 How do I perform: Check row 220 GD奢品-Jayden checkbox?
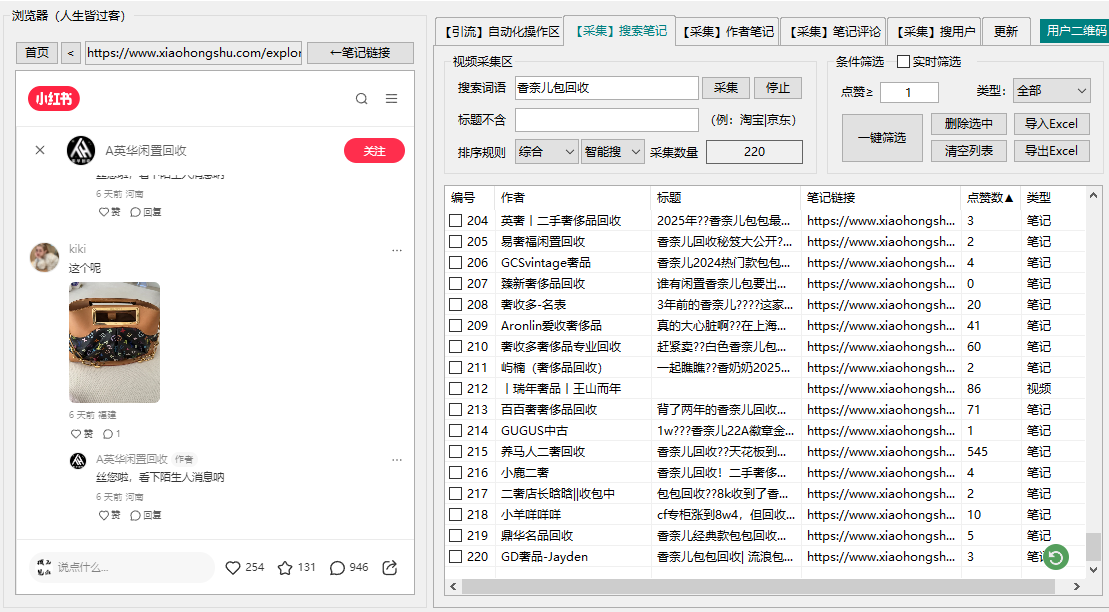click(455, 557)
